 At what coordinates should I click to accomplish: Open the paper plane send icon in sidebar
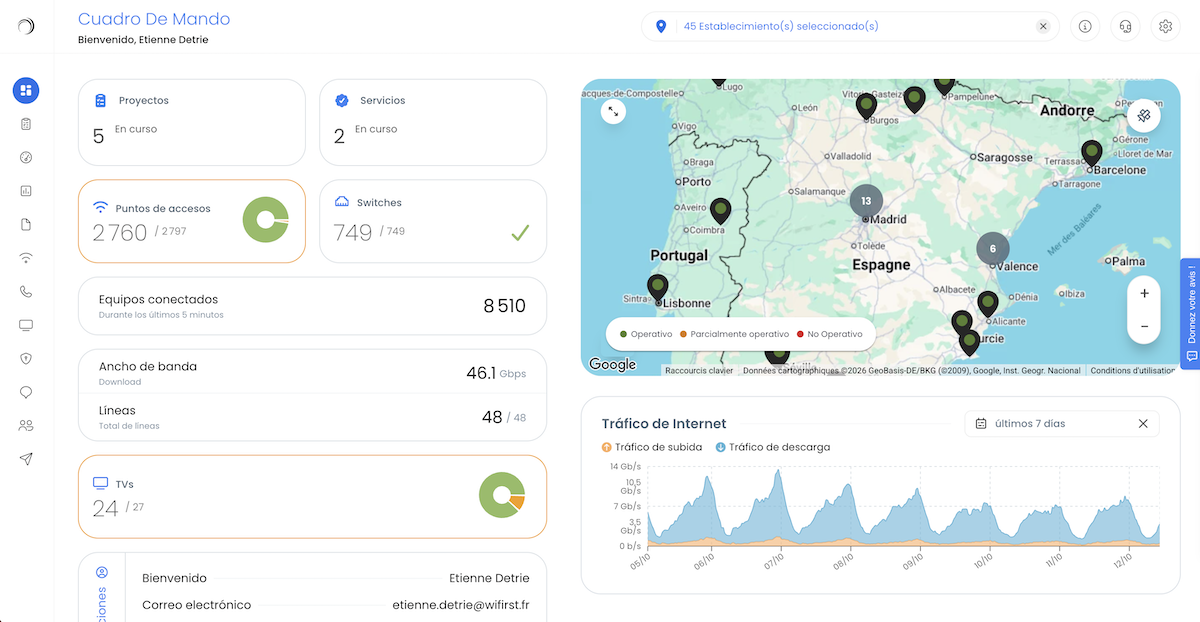[26, 459]
